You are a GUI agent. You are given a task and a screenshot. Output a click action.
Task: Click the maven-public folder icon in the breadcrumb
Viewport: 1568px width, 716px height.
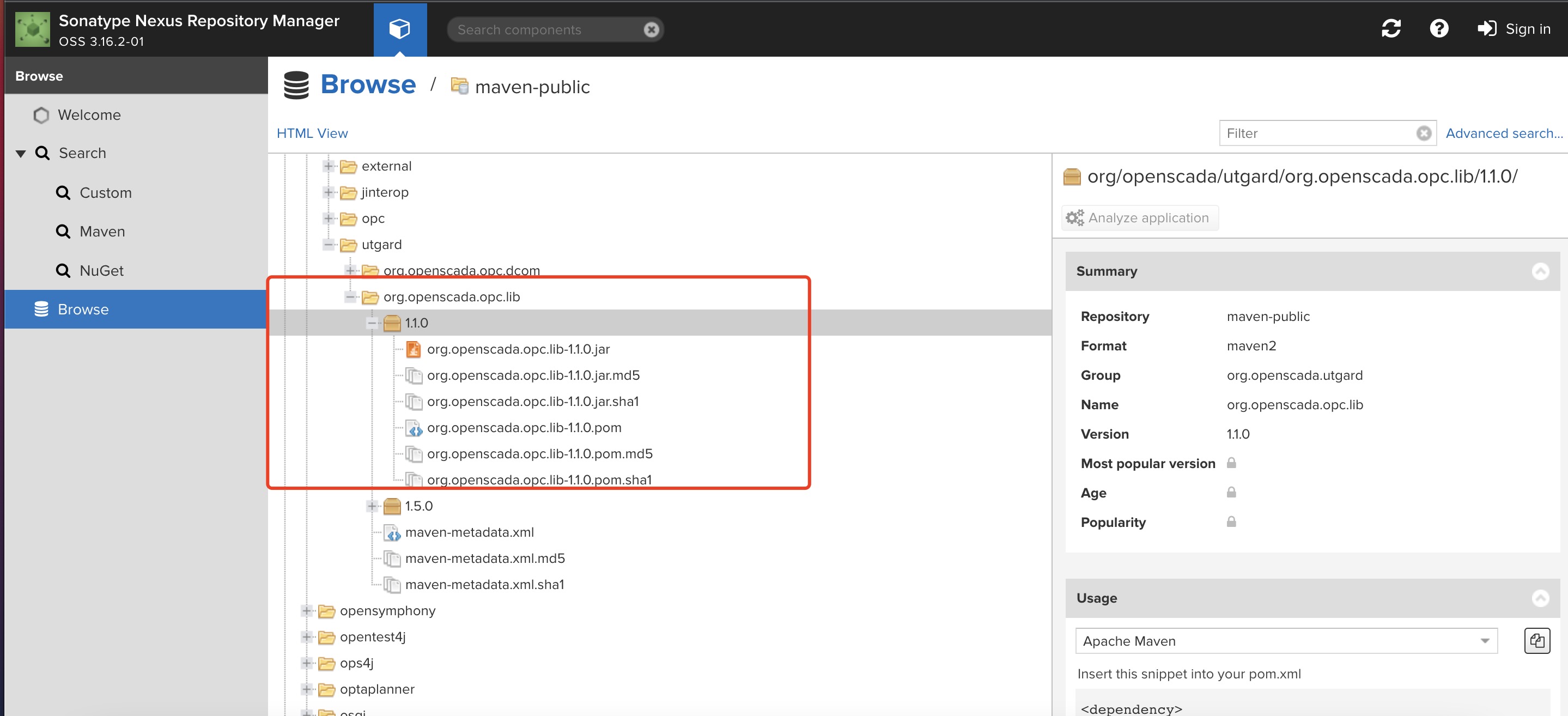pos(460,86)
